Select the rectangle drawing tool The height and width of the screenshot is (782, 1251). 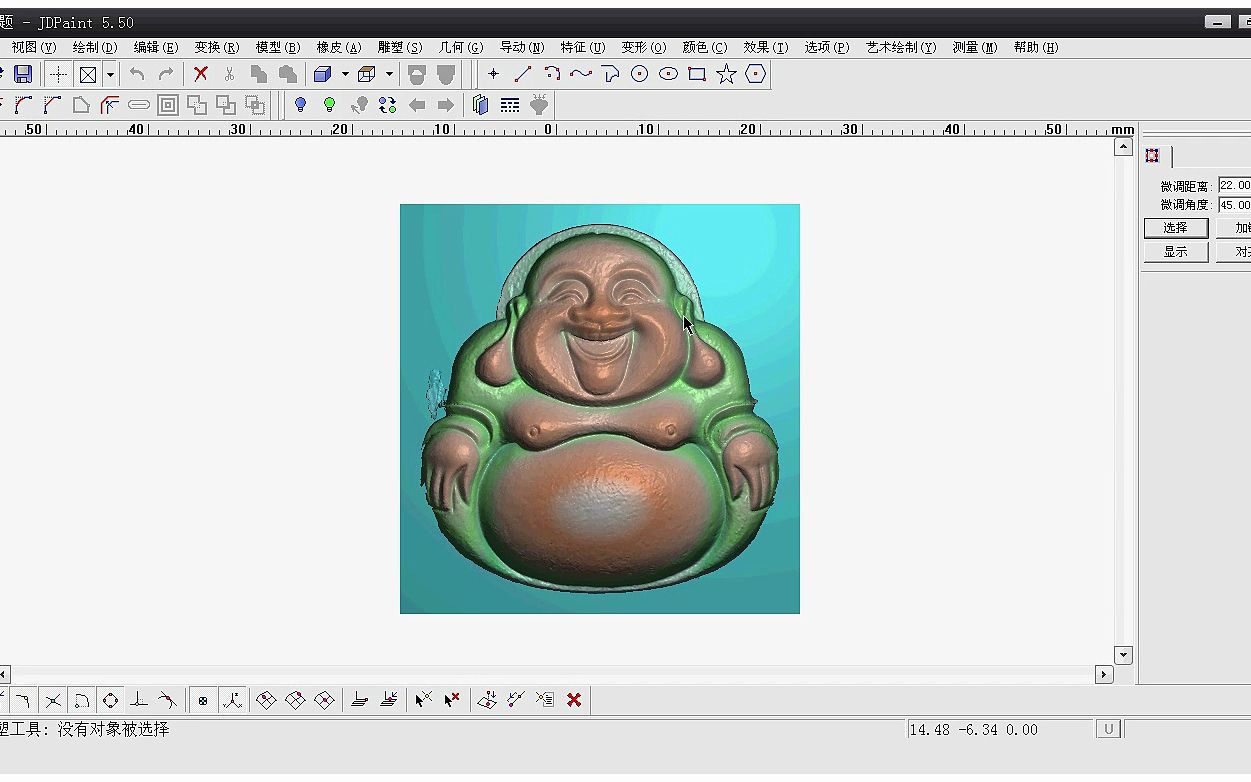(698, 74)
